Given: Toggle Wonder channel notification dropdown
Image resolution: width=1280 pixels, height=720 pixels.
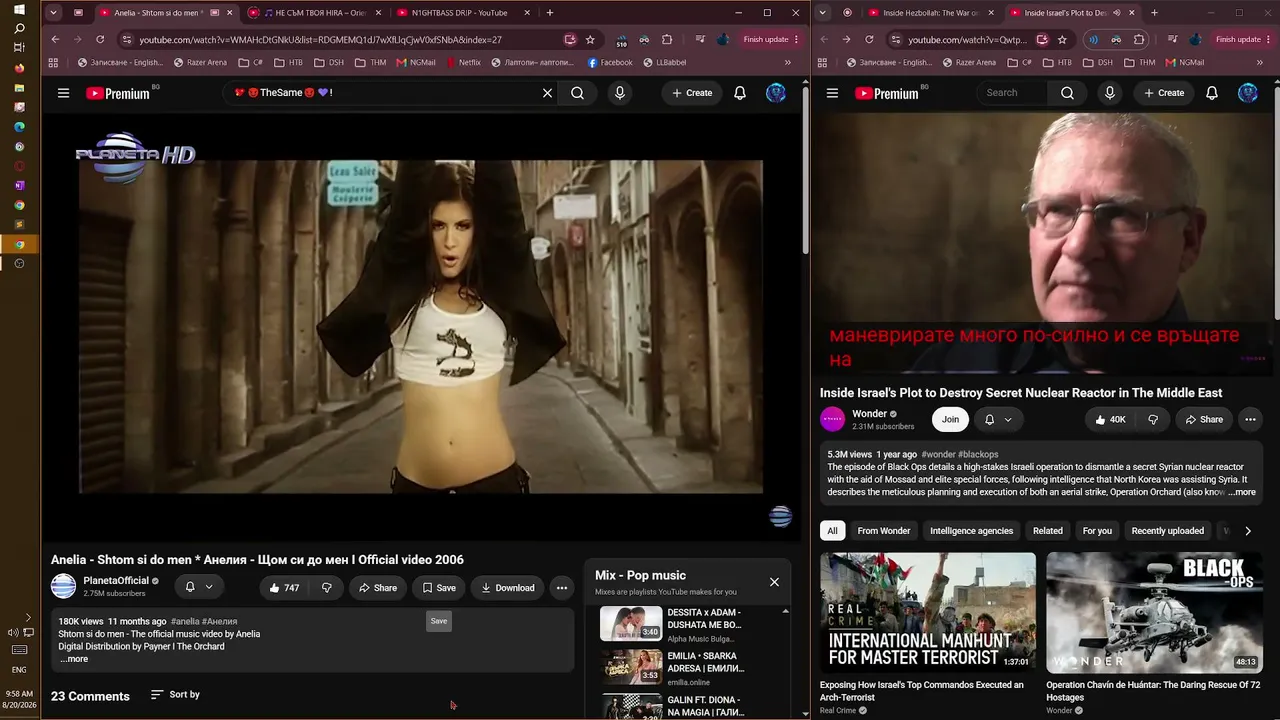Looking at the screenshot, I should 998,420.
